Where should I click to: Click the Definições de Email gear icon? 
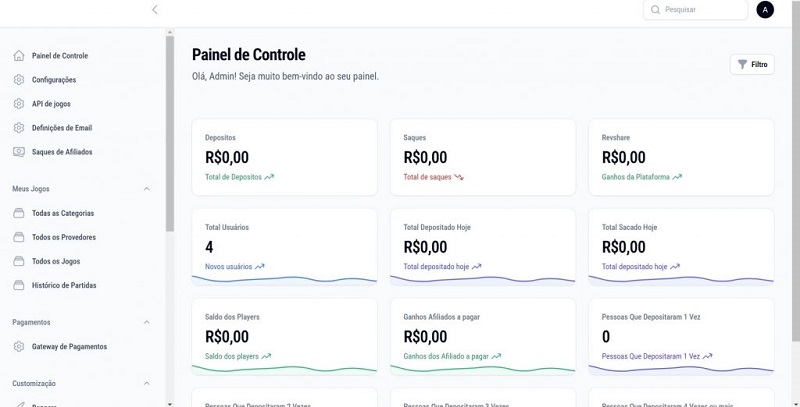(19, 128)
